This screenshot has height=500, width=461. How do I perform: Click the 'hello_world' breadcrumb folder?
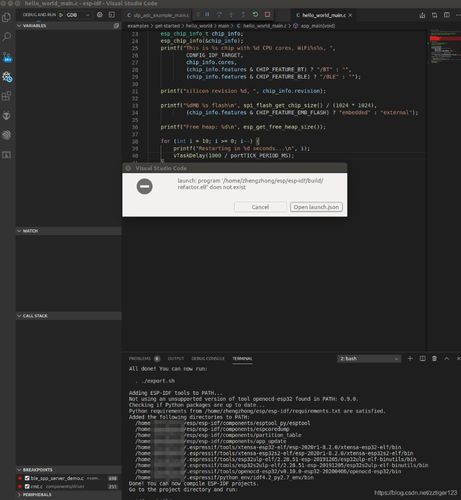199,26
